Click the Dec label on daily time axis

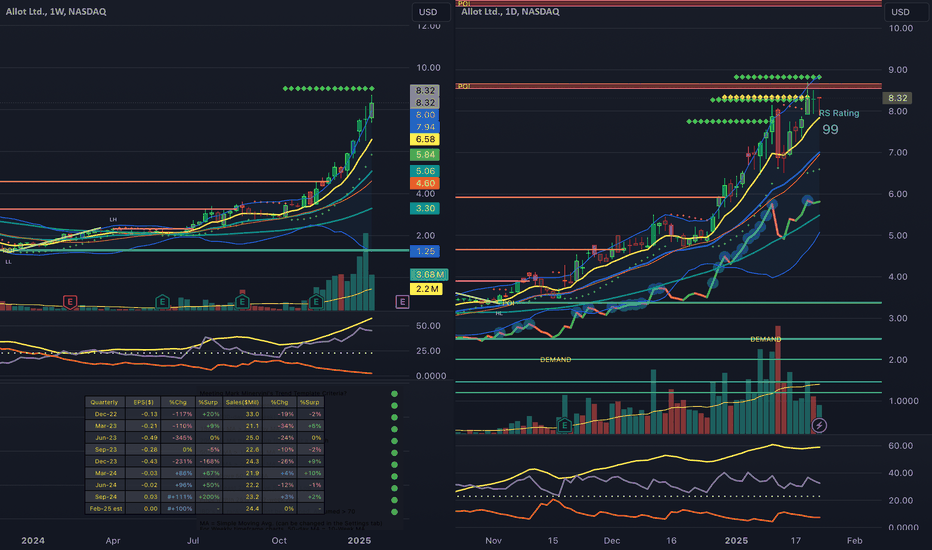[x=612, y=540]
